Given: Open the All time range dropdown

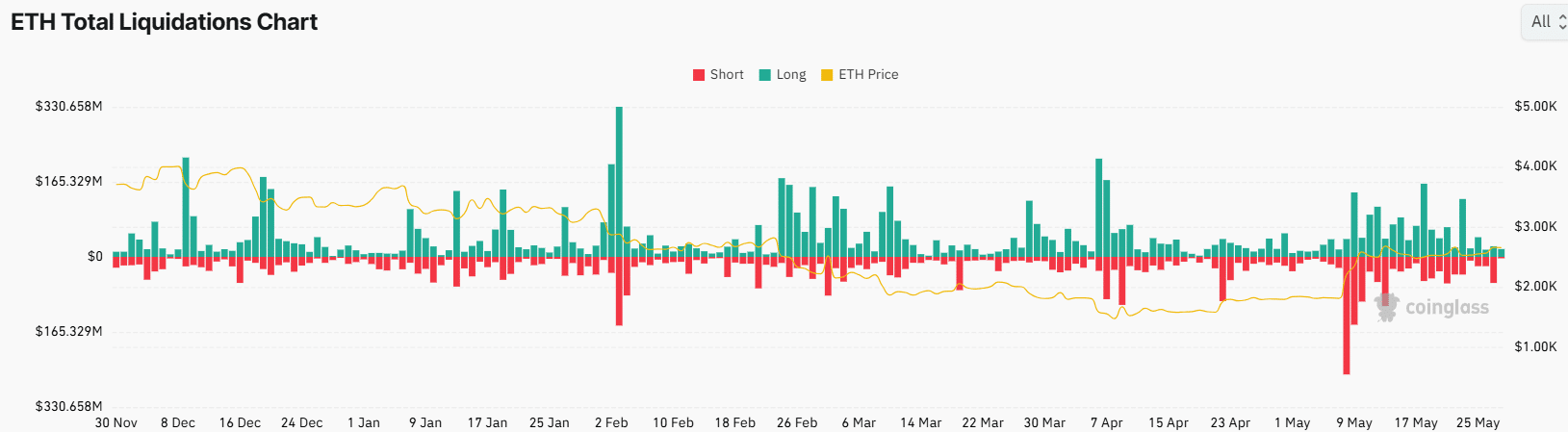Looking at the screenshot, I should (1547, 22).
